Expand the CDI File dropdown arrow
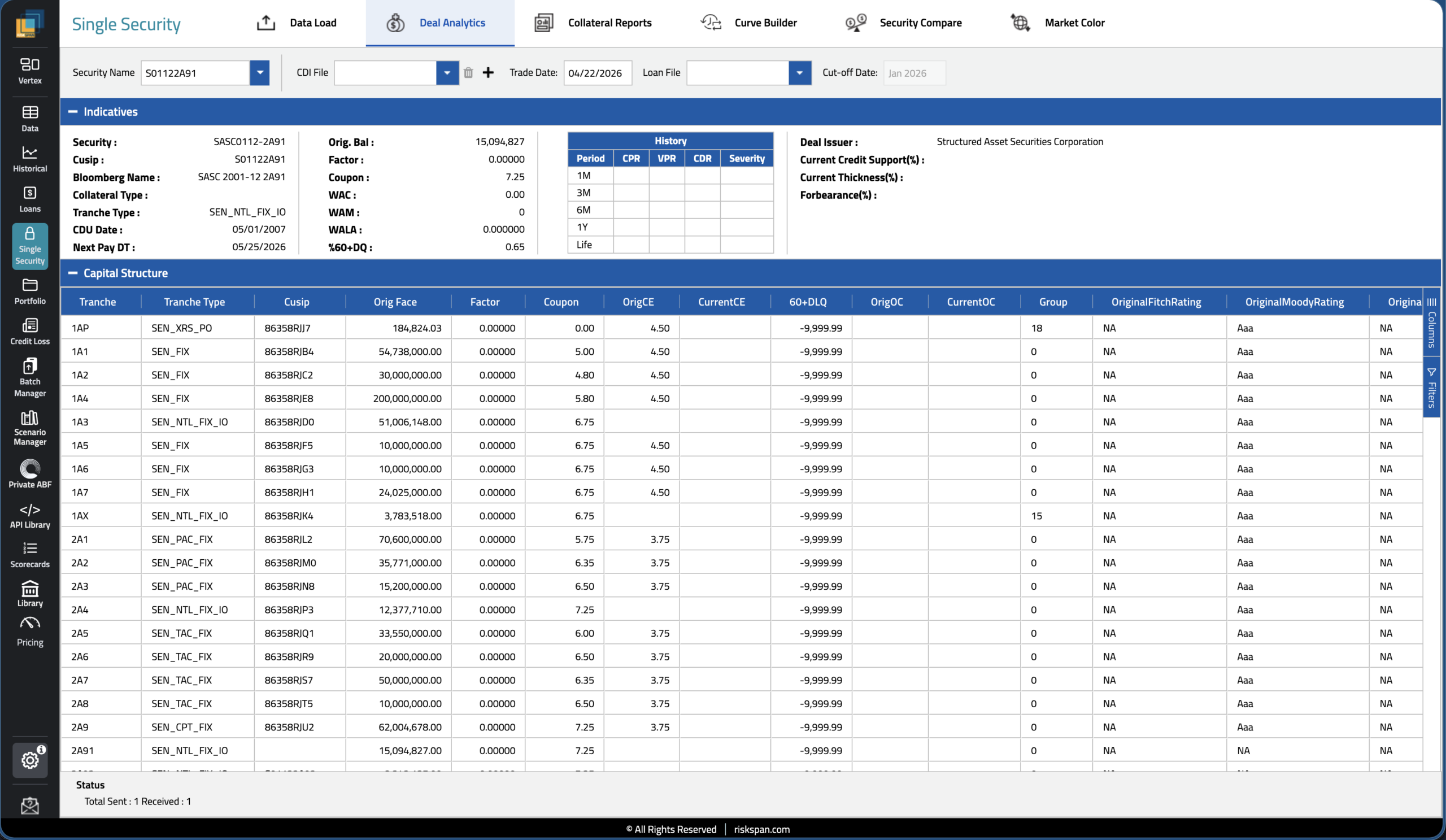1446x840 pixels. coord(447,73)
